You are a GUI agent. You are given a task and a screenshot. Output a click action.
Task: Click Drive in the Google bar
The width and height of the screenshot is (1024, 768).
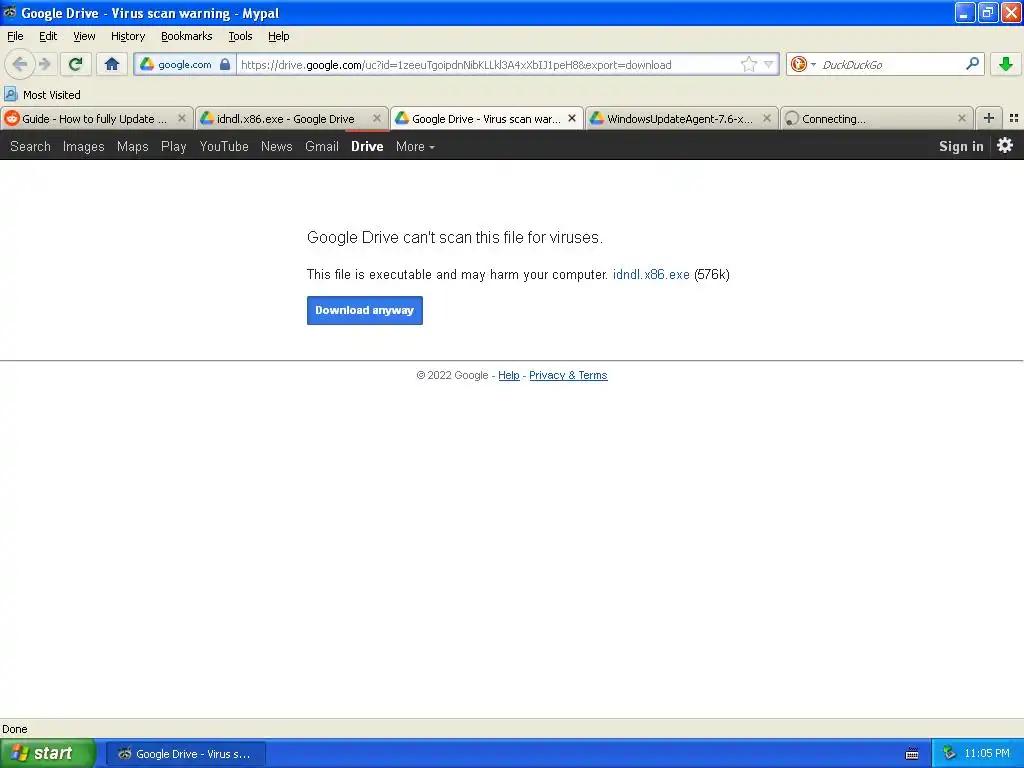367,146
